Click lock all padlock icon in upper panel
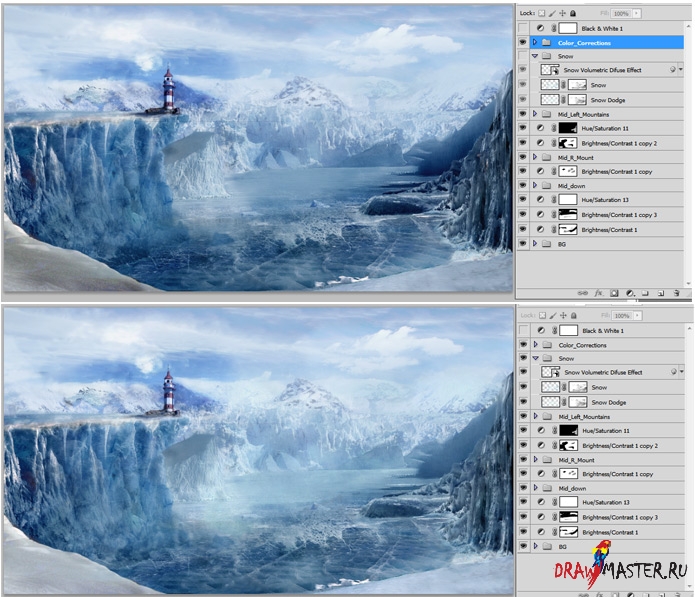This screenshot has height=597, width=695. pyautogui.click(x=573, y=13)
